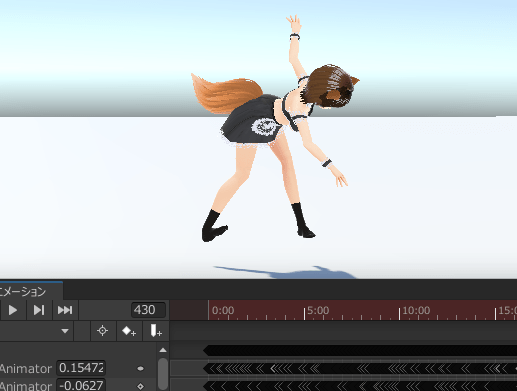Click the property list scrollbar handle
This screenshot has width=517, height=391.
(163, 374)
